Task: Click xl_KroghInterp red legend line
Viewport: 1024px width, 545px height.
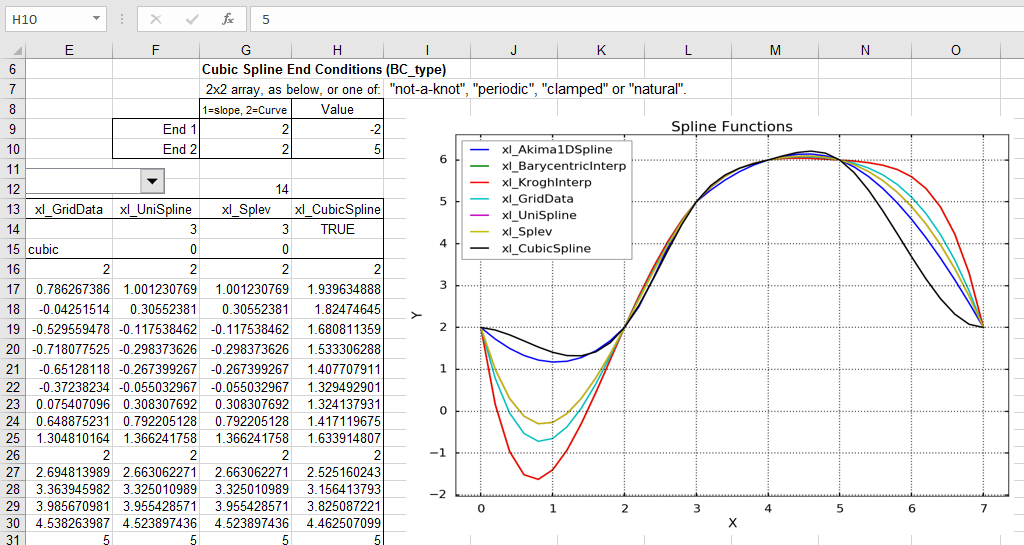Action: [x=479, y=183]
